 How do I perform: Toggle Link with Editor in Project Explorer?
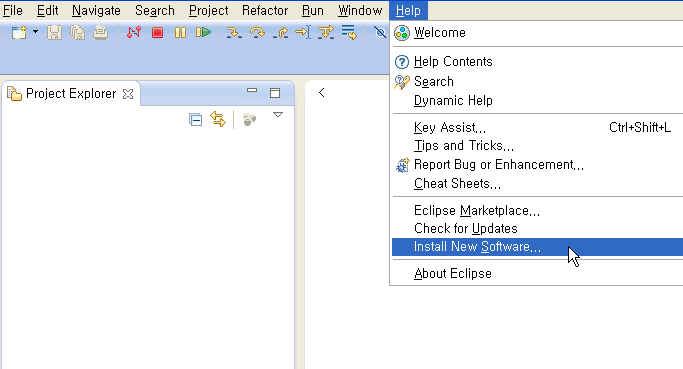pyautogui.click(x=218, y=119)
